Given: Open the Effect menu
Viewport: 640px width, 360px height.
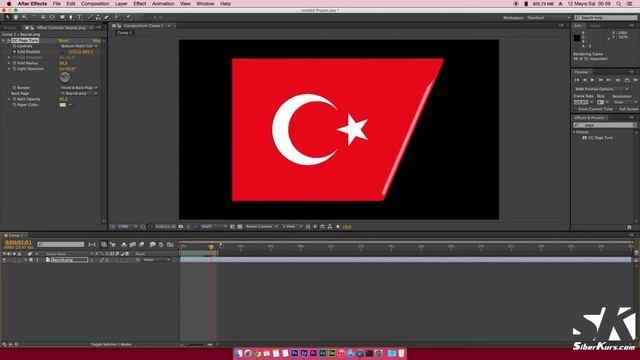Looking at the screenshot, I should tap(139, 4).
